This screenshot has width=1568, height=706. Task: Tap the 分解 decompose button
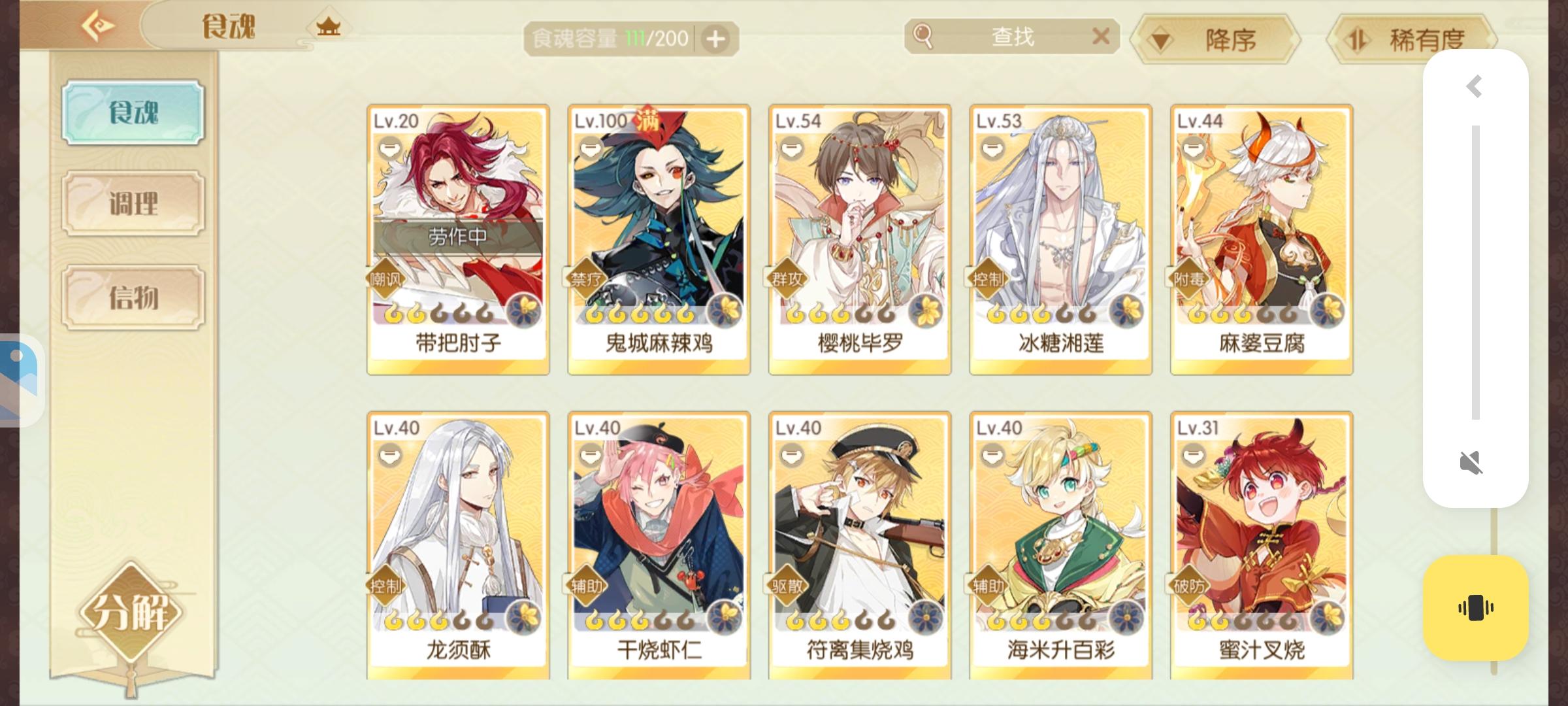(131, 613)
